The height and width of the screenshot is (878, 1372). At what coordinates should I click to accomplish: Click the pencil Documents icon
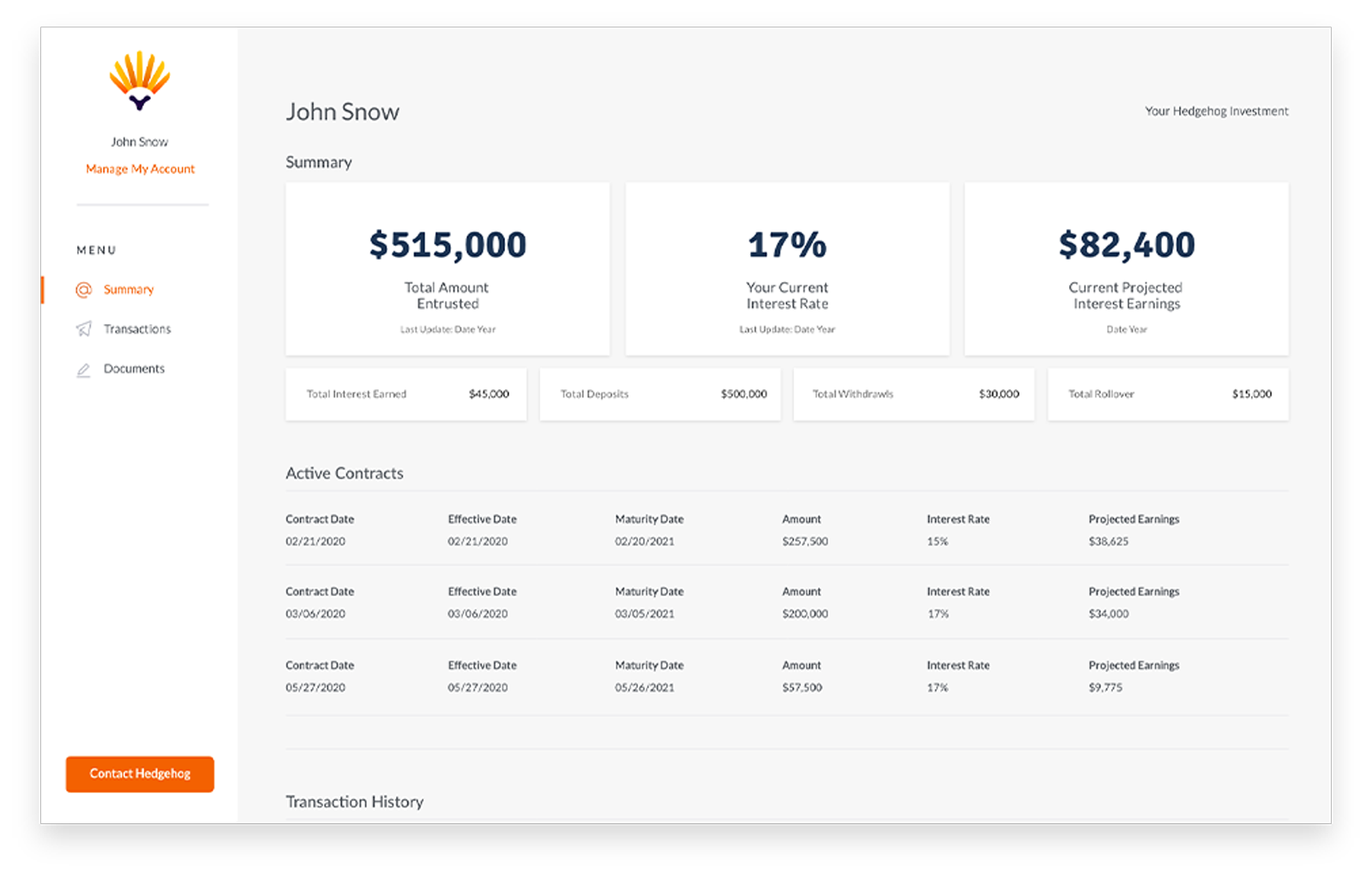click(82, 369)
